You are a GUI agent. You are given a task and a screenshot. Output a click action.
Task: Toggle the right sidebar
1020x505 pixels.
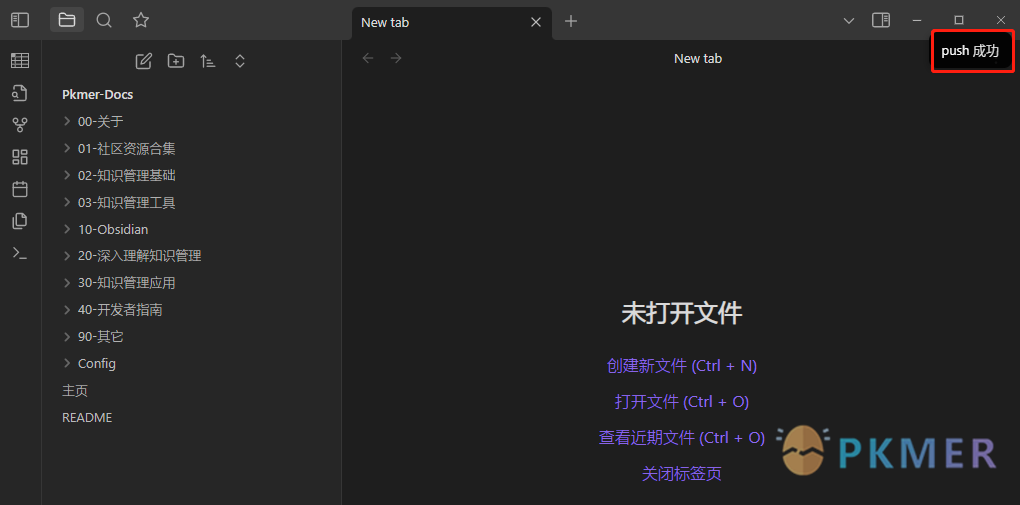[881, 21]
